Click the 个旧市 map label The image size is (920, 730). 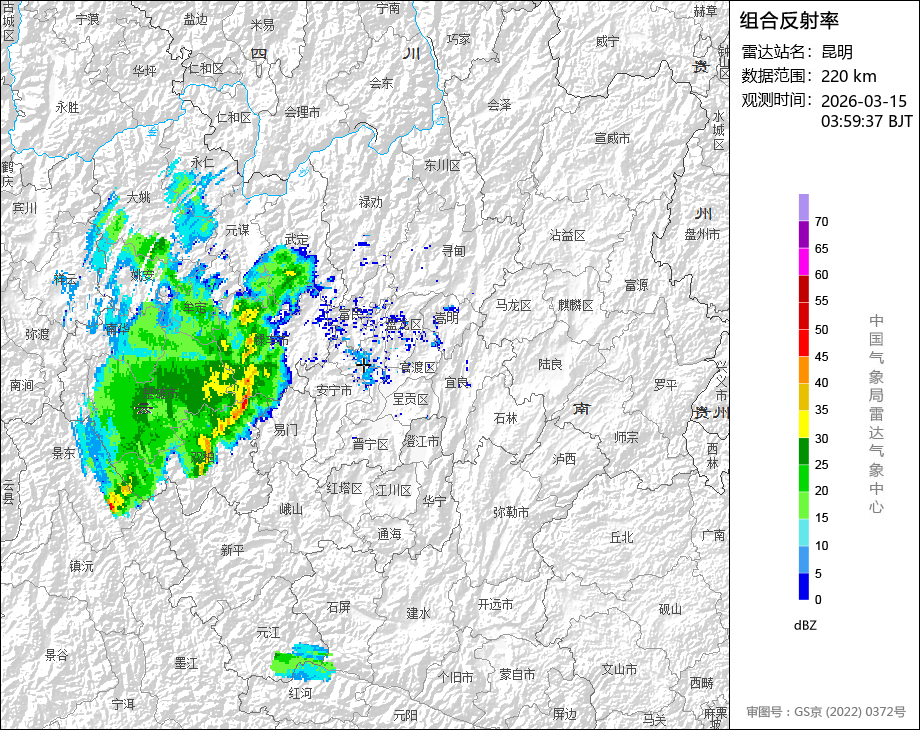pos(455,677)
